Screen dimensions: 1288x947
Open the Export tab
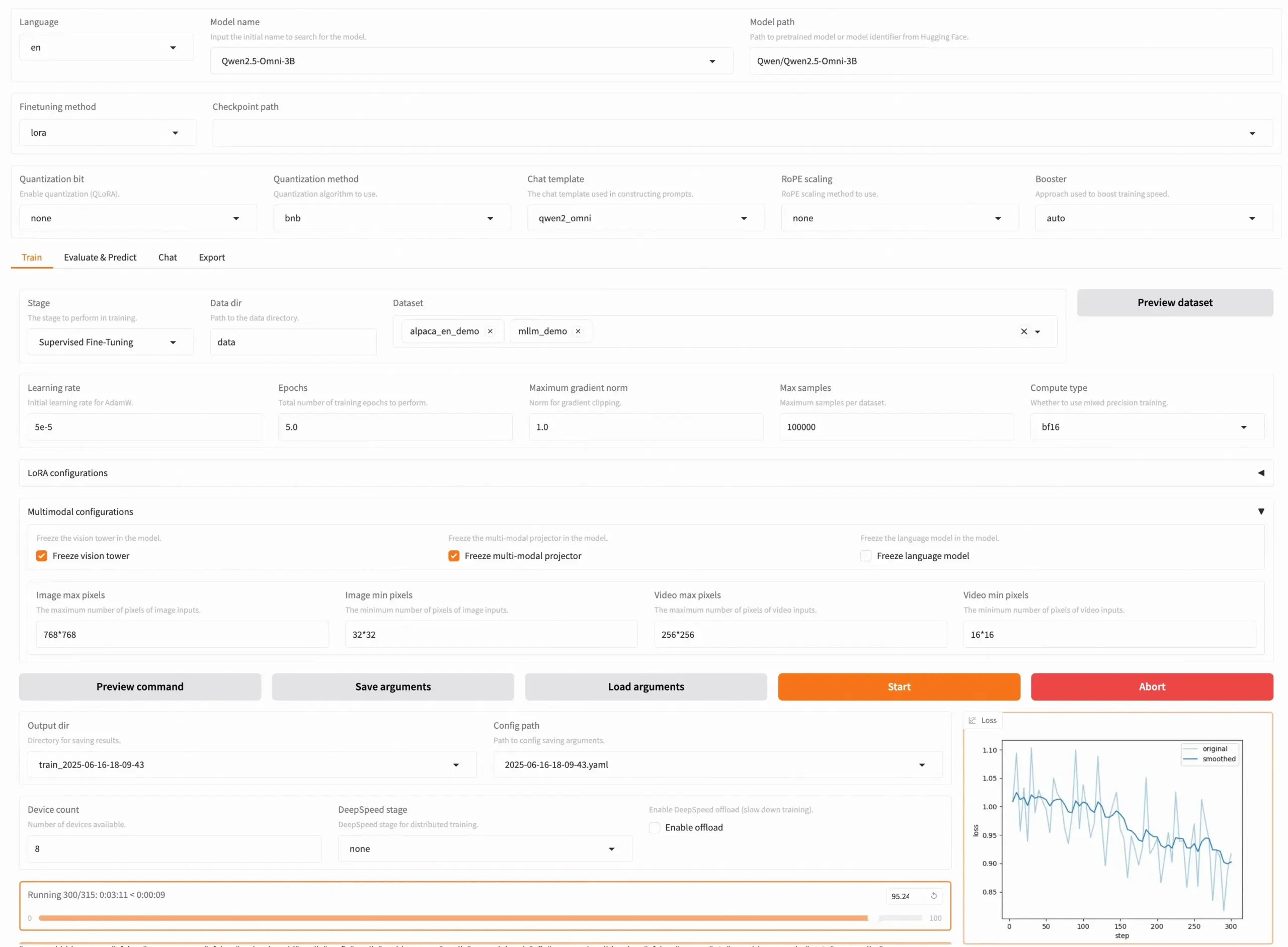212,257
